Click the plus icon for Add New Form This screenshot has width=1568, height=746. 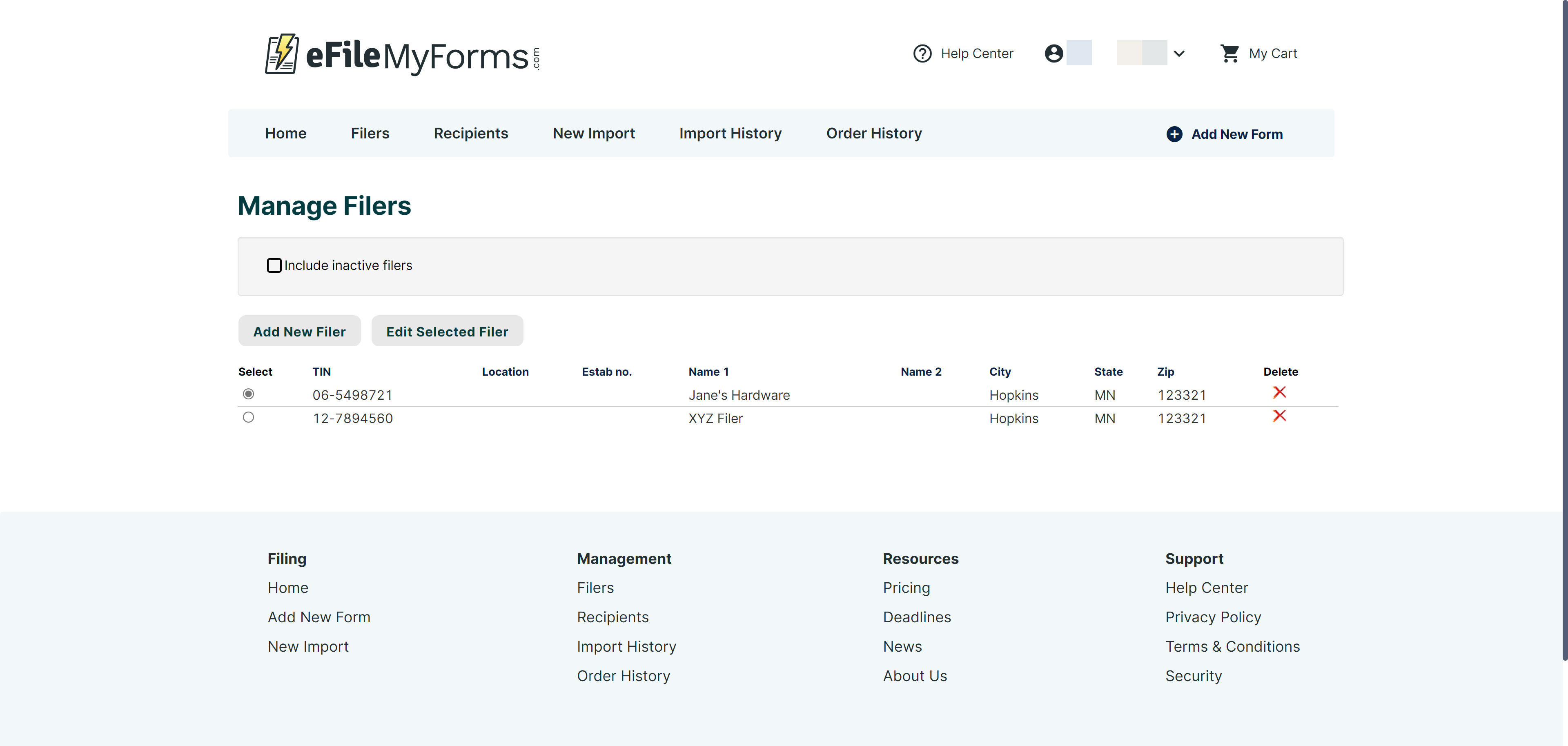[x=1174, y=134]
